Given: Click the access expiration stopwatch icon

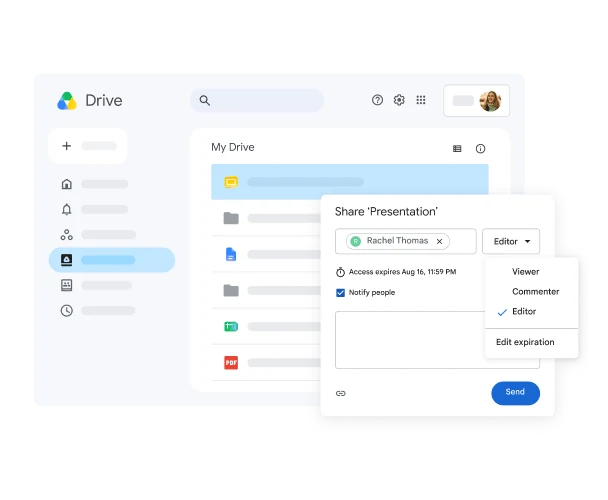Looking at the screenshot, I should coord(340,272).
